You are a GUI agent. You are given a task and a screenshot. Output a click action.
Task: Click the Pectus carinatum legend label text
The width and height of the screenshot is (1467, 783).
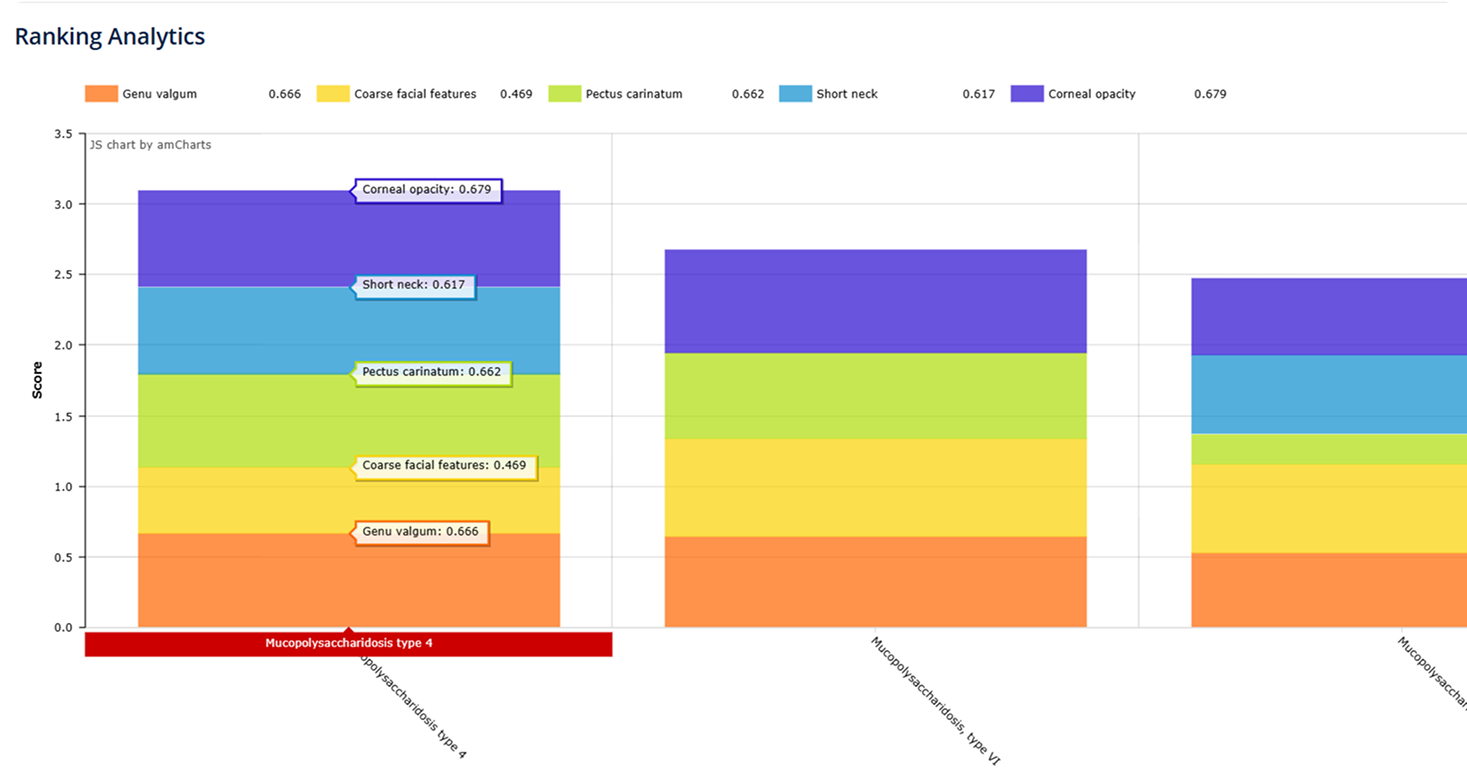634,94
